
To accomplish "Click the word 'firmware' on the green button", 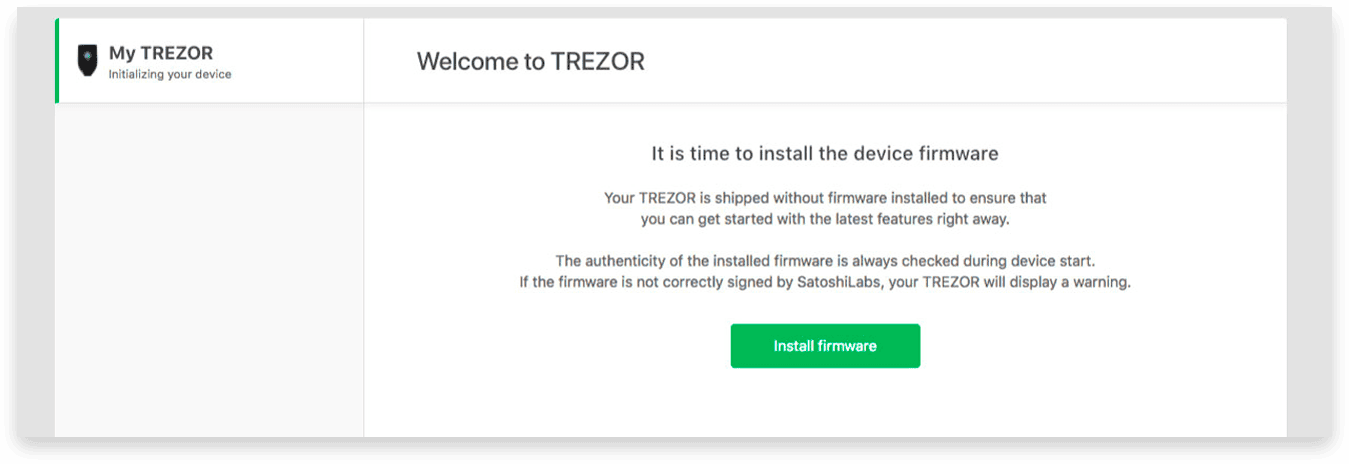I will click(x=847, y=346).
